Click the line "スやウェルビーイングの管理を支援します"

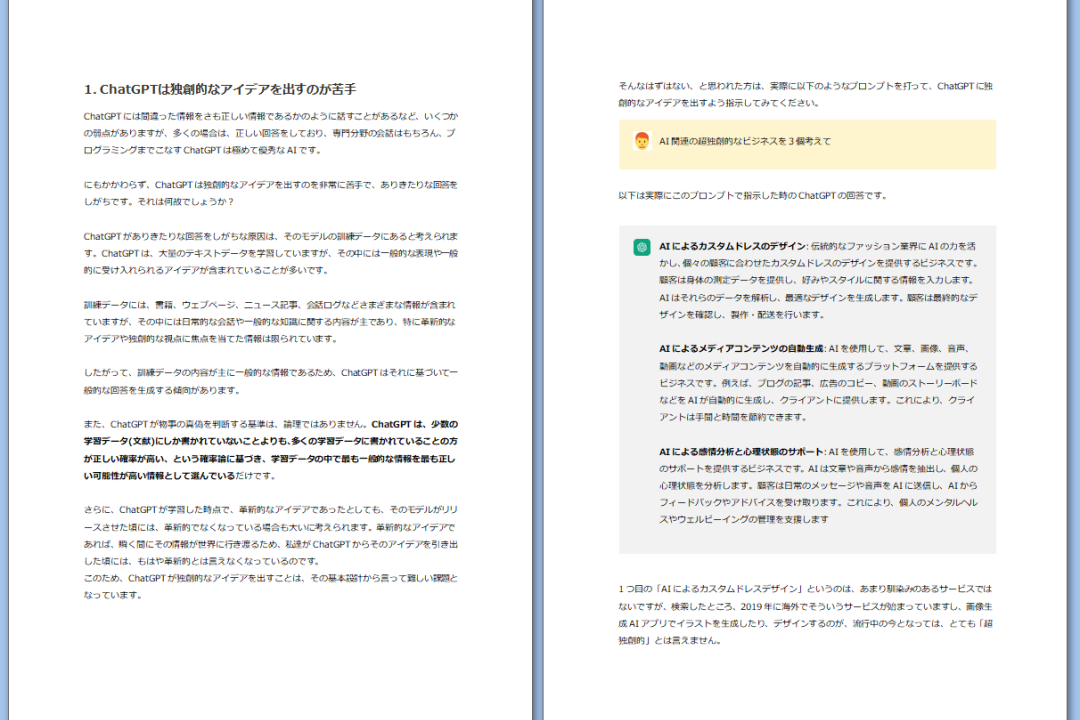(x=744, y=520)
